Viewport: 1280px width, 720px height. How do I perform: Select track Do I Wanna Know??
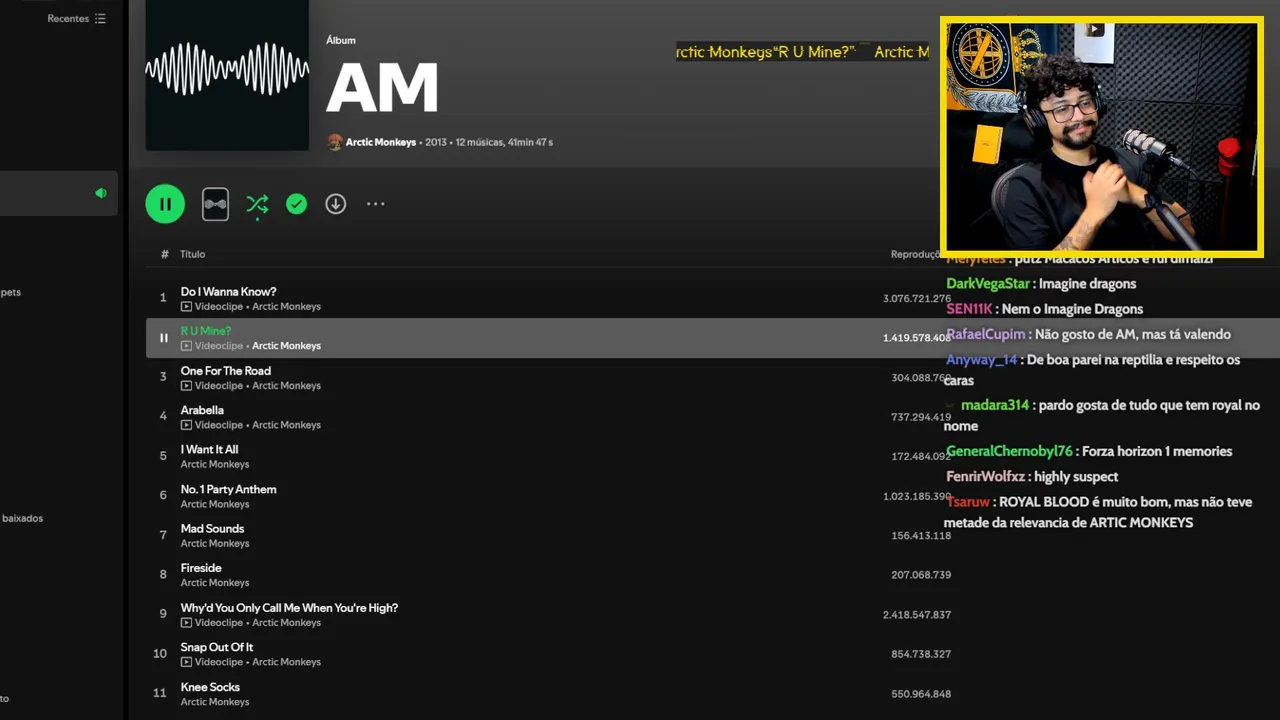click(228, 292)
